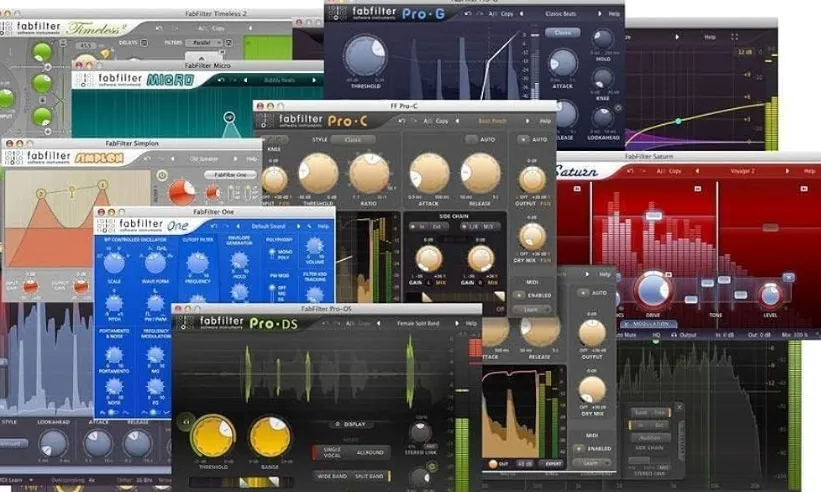Open Help menu in Pro-G
This screenshot has width=821, height=492.
pos(614,14)
